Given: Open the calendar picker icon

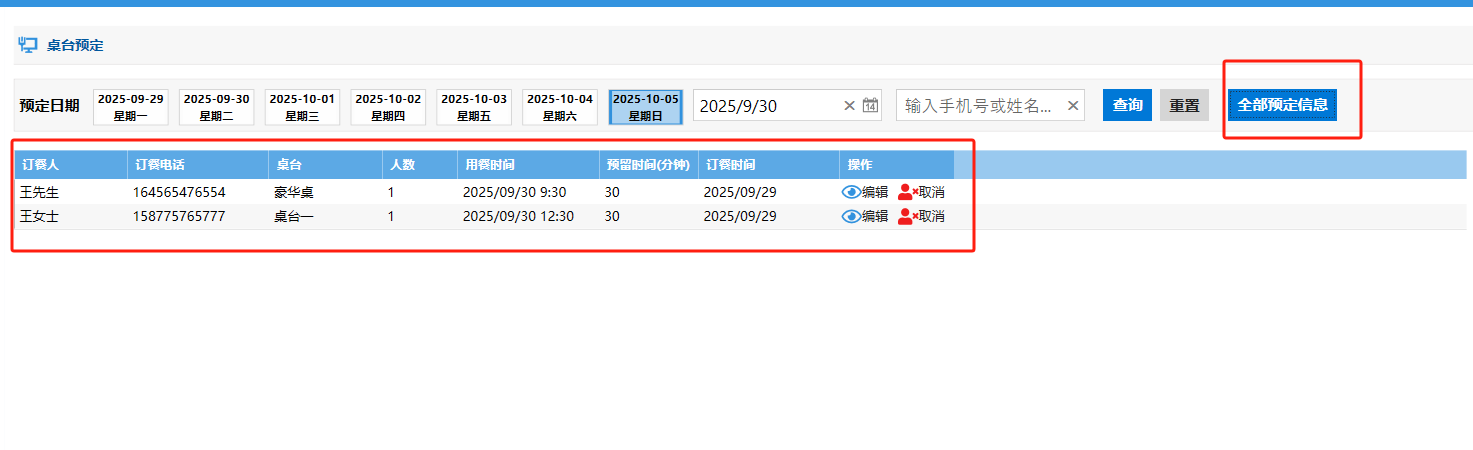Looking at the screenshot, I should pos(870,106).
